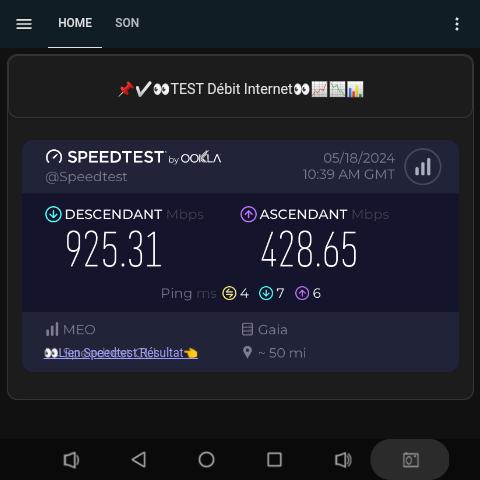
Task: Click the Speedtest gauge logo icon
Action: pyautogui.click(x=54, y=157)
